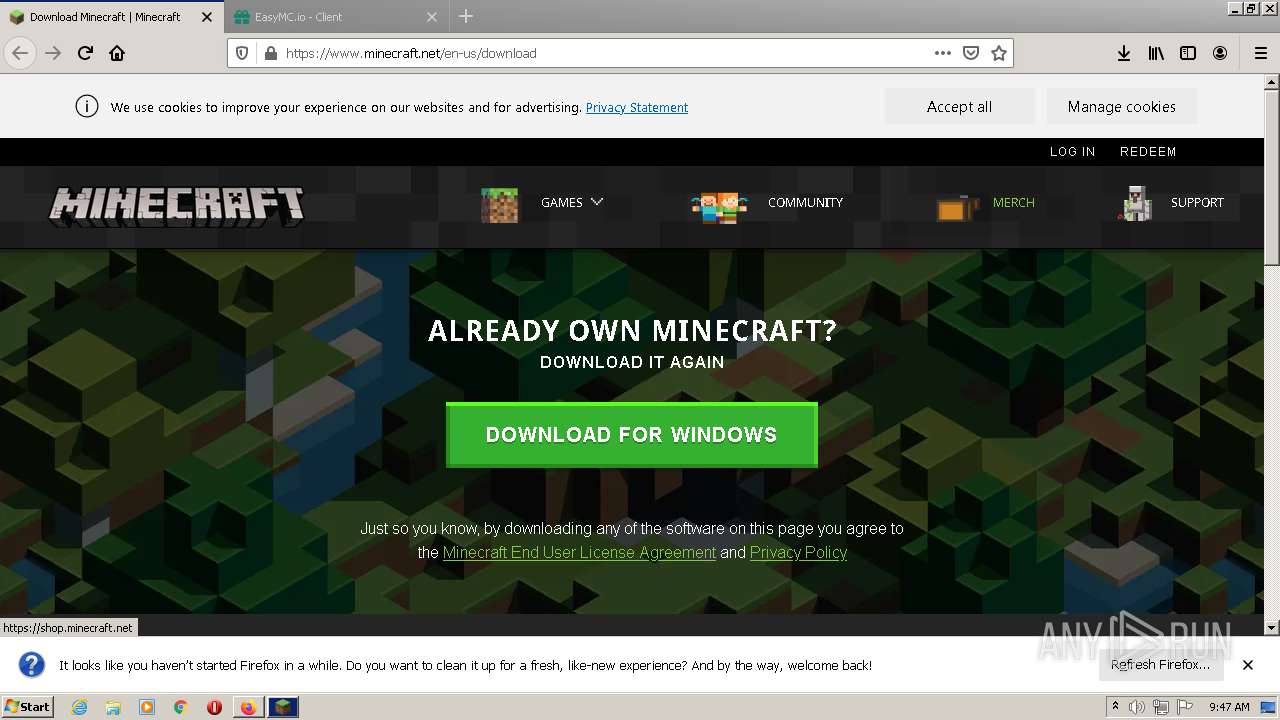Click the 9:47 AM taskbar clock
This screenshot has height=720, width=1280.
(1229, 707)
